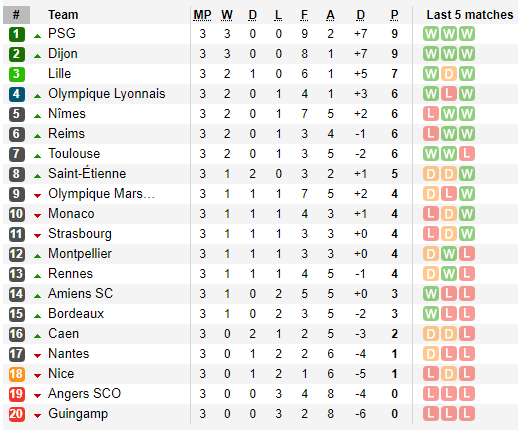This screenshot has height=430, width=518.
Task: Click Guingamp's first L result badge
Action: (431, 414)
